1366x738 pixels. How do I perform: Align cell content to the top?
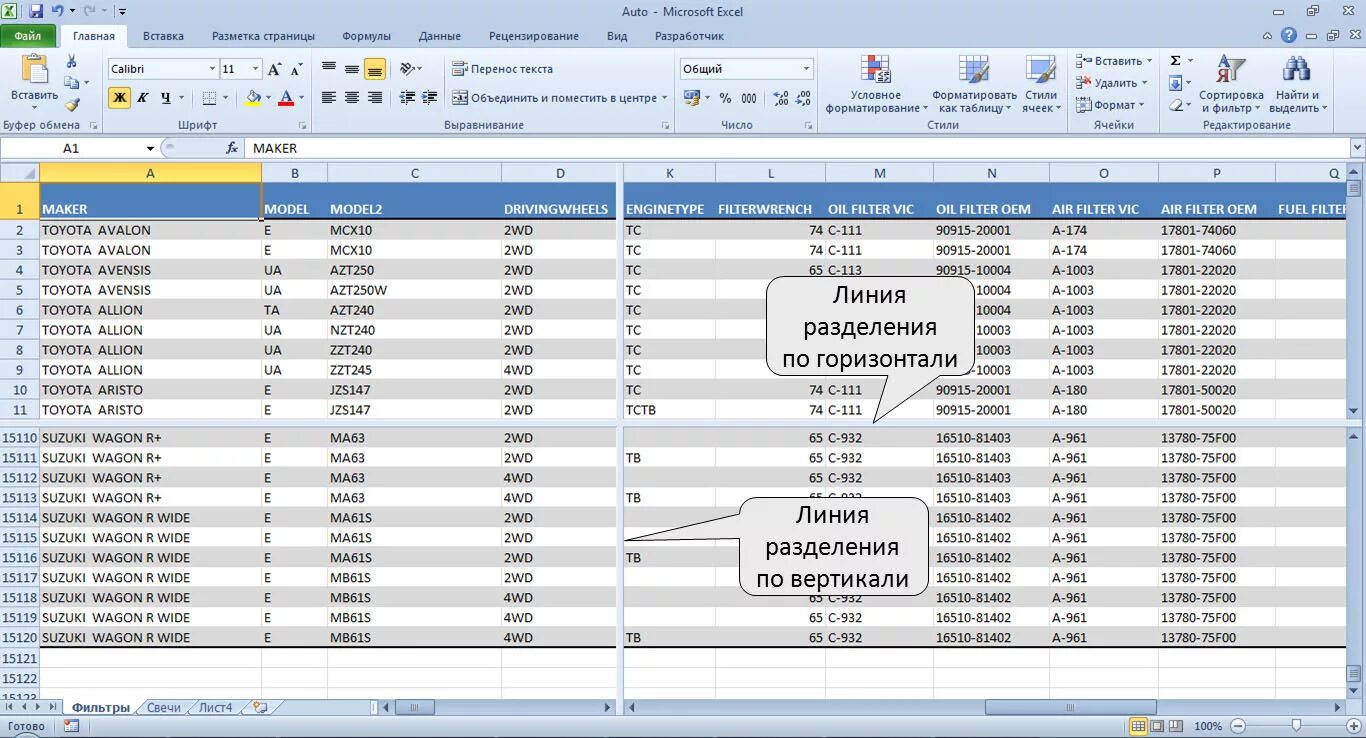pyautogui.click(x=329, y=69)
